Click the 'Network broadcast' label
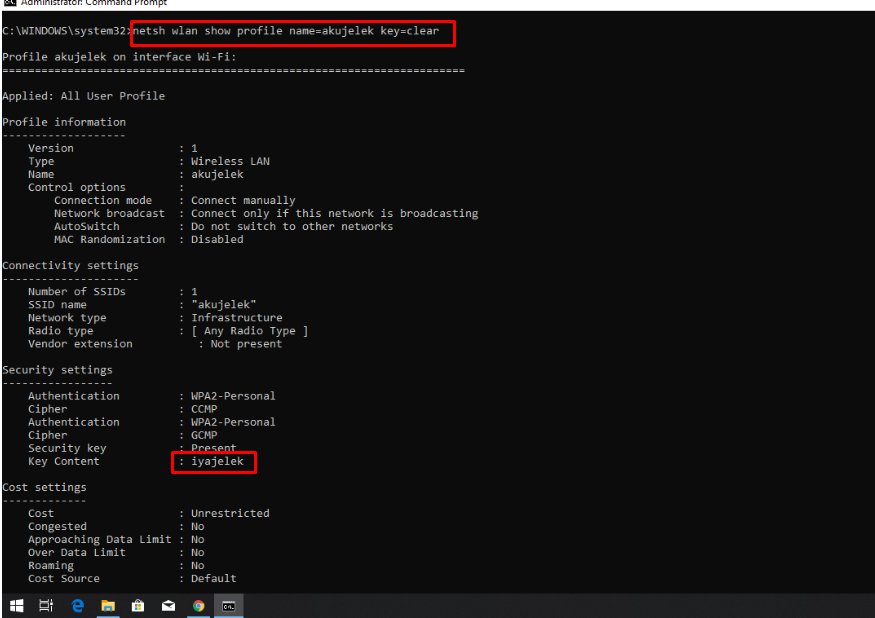This screenshot has height=618, width=875. (109, 213)
